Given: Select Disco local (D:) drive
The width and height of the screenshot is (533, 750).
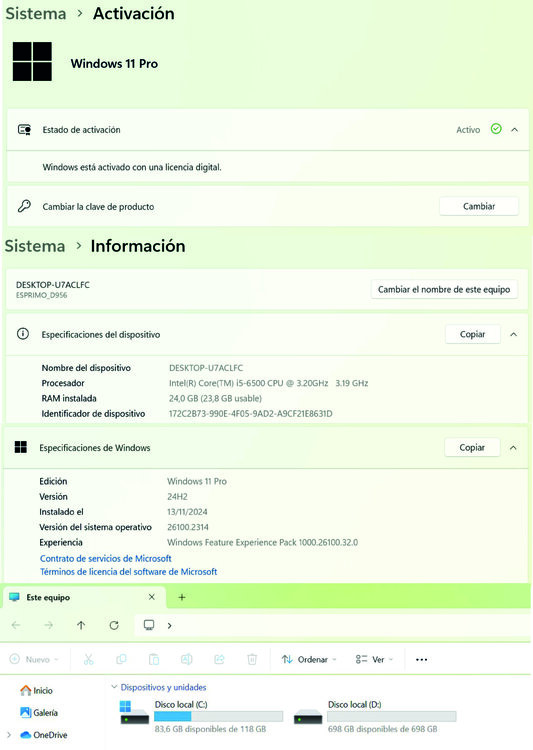Looking at the screenshot, I should 375,717.
